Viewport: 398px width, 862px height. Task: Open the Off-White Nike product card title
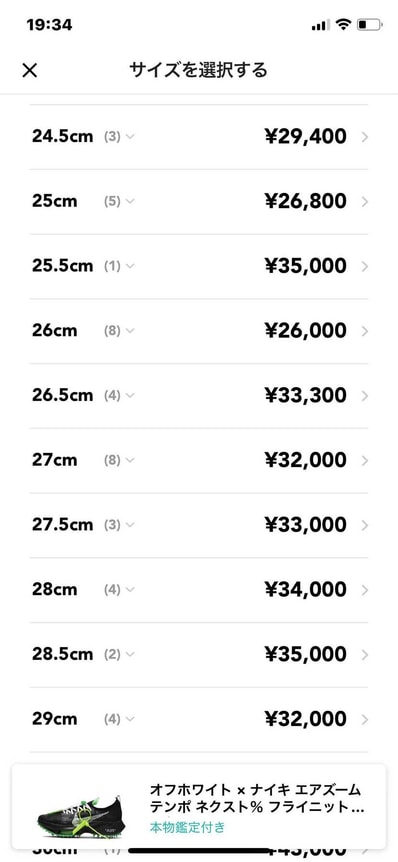[x=257, y=799]
